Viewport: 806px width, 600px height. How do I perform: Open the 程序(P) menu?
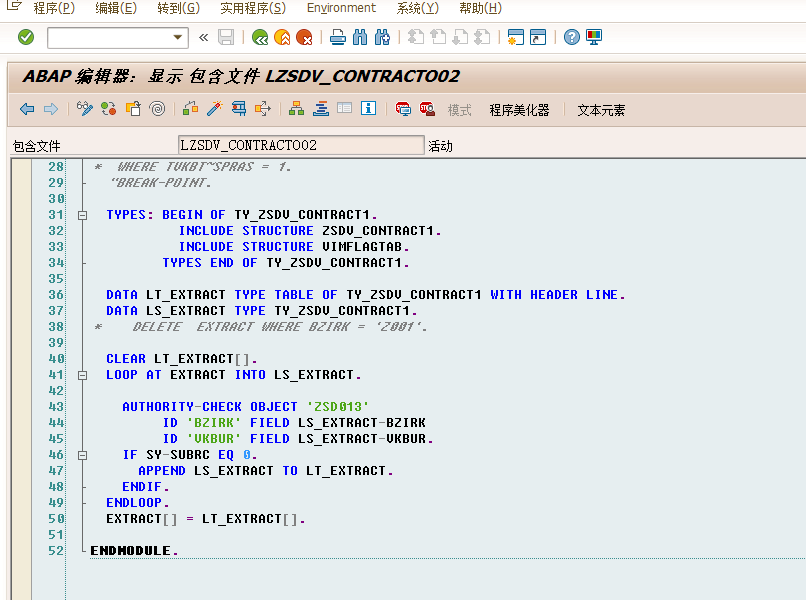point(53,8)
